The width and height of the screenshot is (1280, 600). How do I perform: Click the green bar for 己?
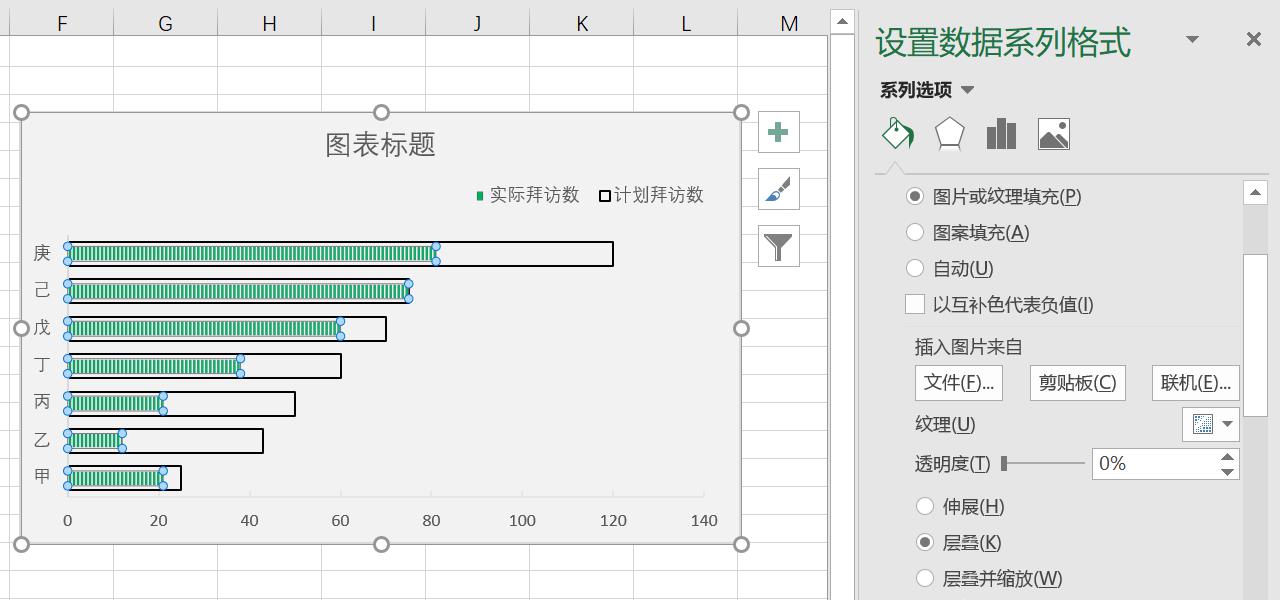(238, 291)
